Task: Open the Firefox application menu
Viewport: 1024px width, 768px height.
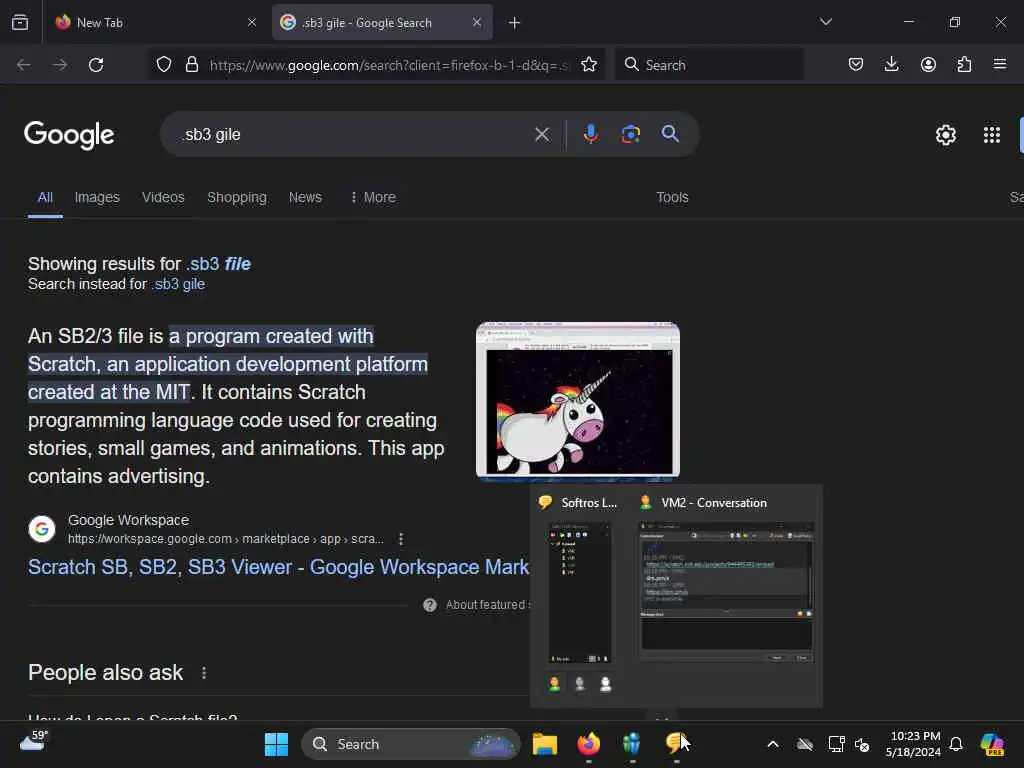Action: point(1000,65)
